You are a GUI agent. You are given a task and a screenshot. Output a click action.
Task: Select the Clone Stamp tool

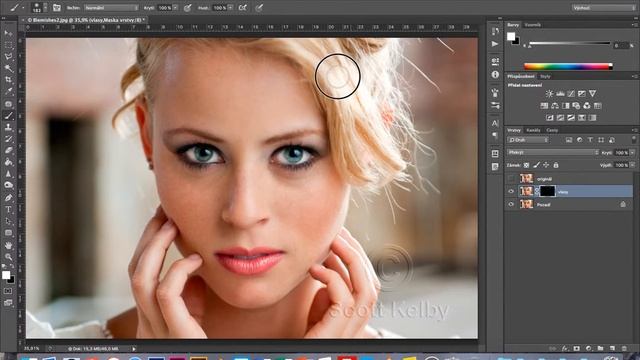[8, 127]
